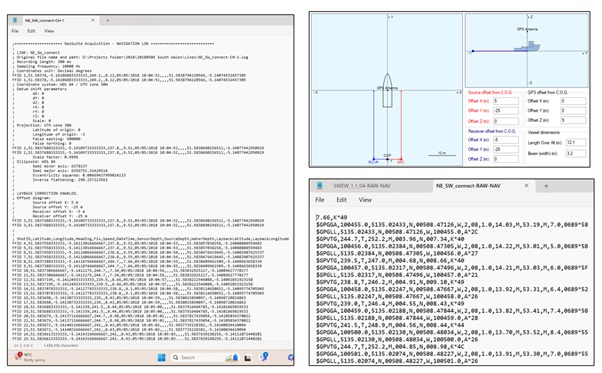Open Microsoft Teams from the taskbar
Viewport: 602px width, 373px height.
coord(264,357)
